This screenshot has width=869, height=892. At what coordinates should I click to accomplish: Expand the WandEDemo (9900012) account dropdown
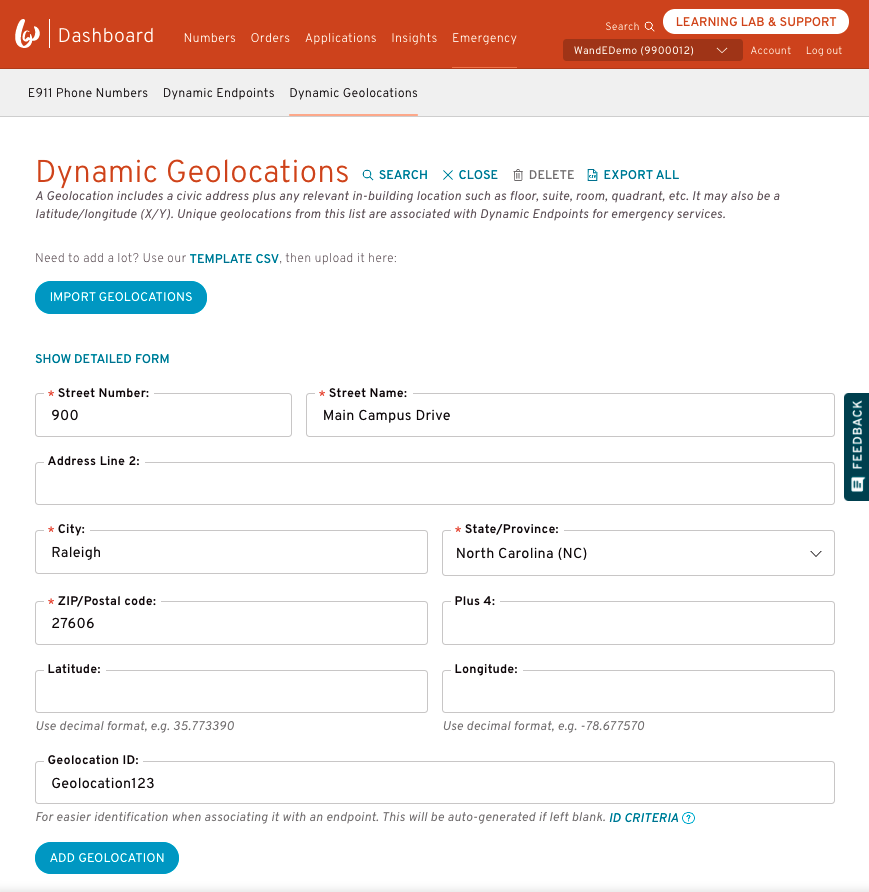click(652, 50)
